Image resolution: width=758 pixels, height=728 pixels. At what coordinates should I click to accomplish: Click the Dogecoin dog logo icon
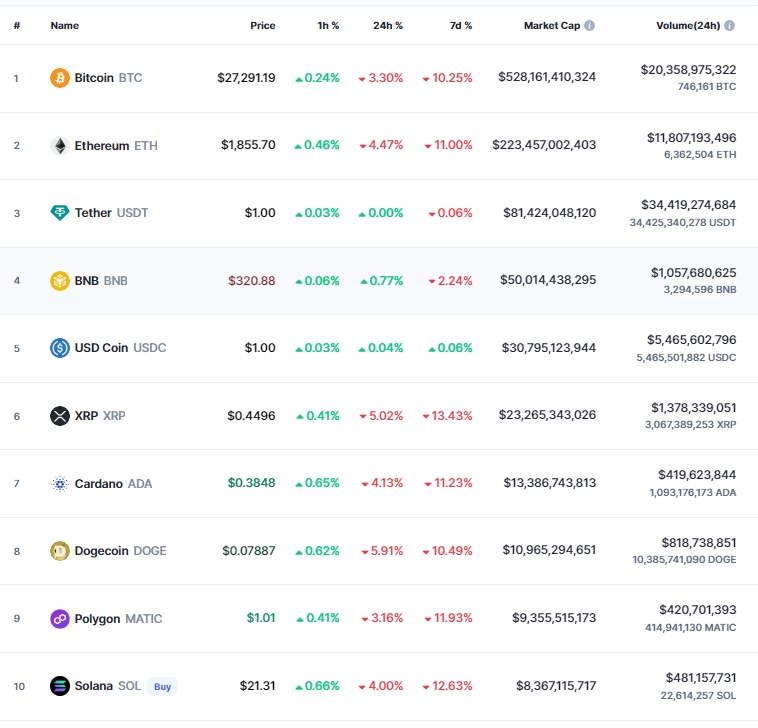click(x=60, y=551)
